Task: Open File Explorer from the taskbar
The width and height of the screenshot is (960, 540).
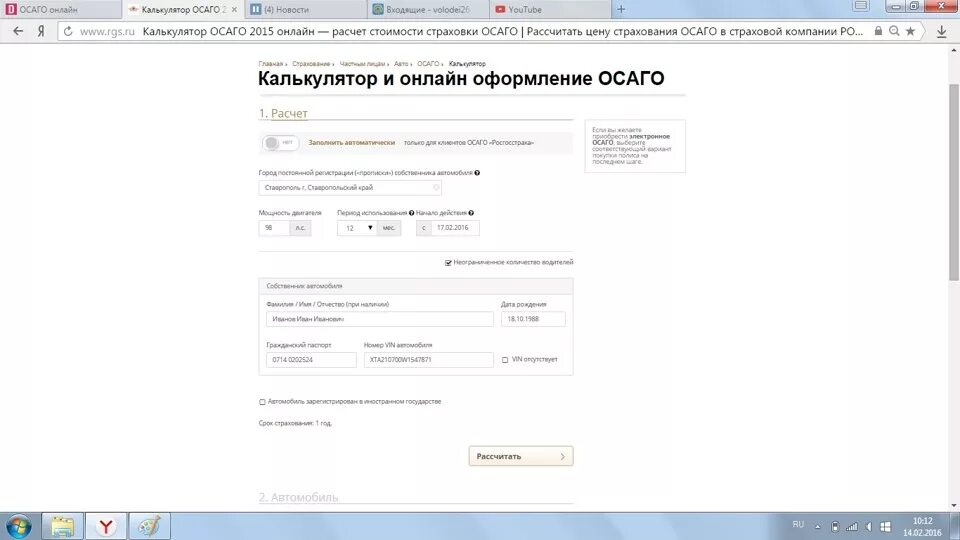Action: pyautogui.click(x=62, y=526)
